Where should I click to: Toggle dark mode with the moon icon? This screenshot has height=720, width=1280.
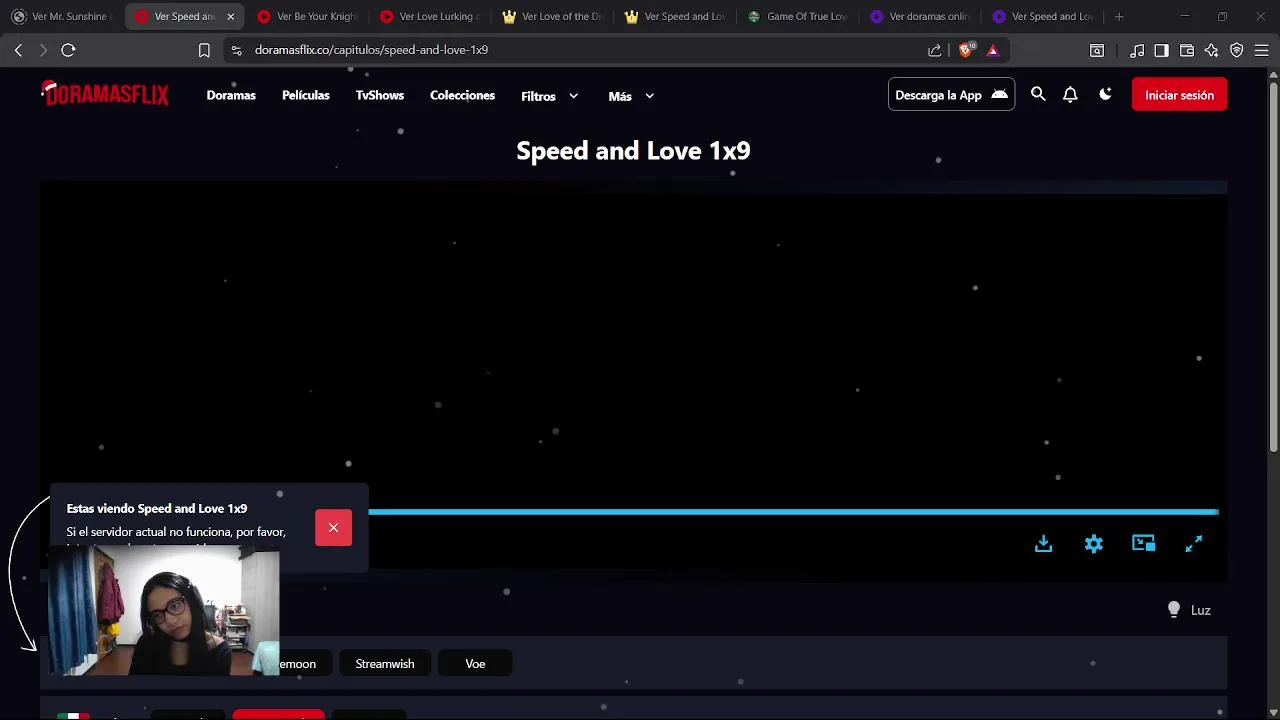1105,94
